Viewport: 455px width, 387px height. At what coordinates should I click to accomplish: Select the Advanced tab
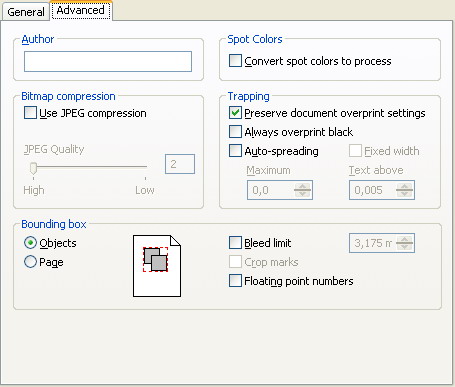click(x=81, y=10)
